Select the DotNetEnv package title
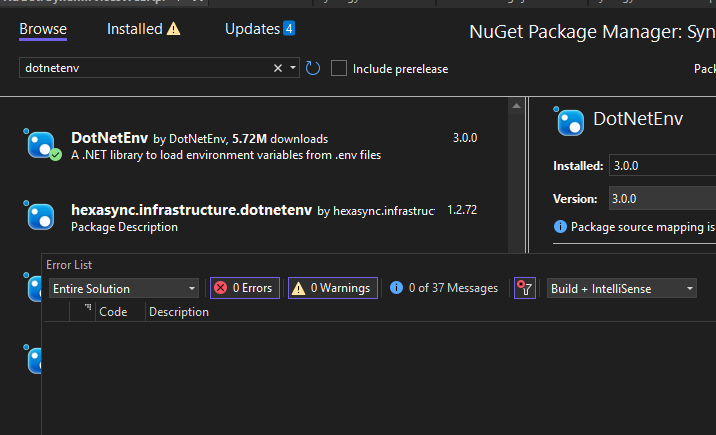The width and height of the screenshot is (716, 435). [x=109, y=138]
